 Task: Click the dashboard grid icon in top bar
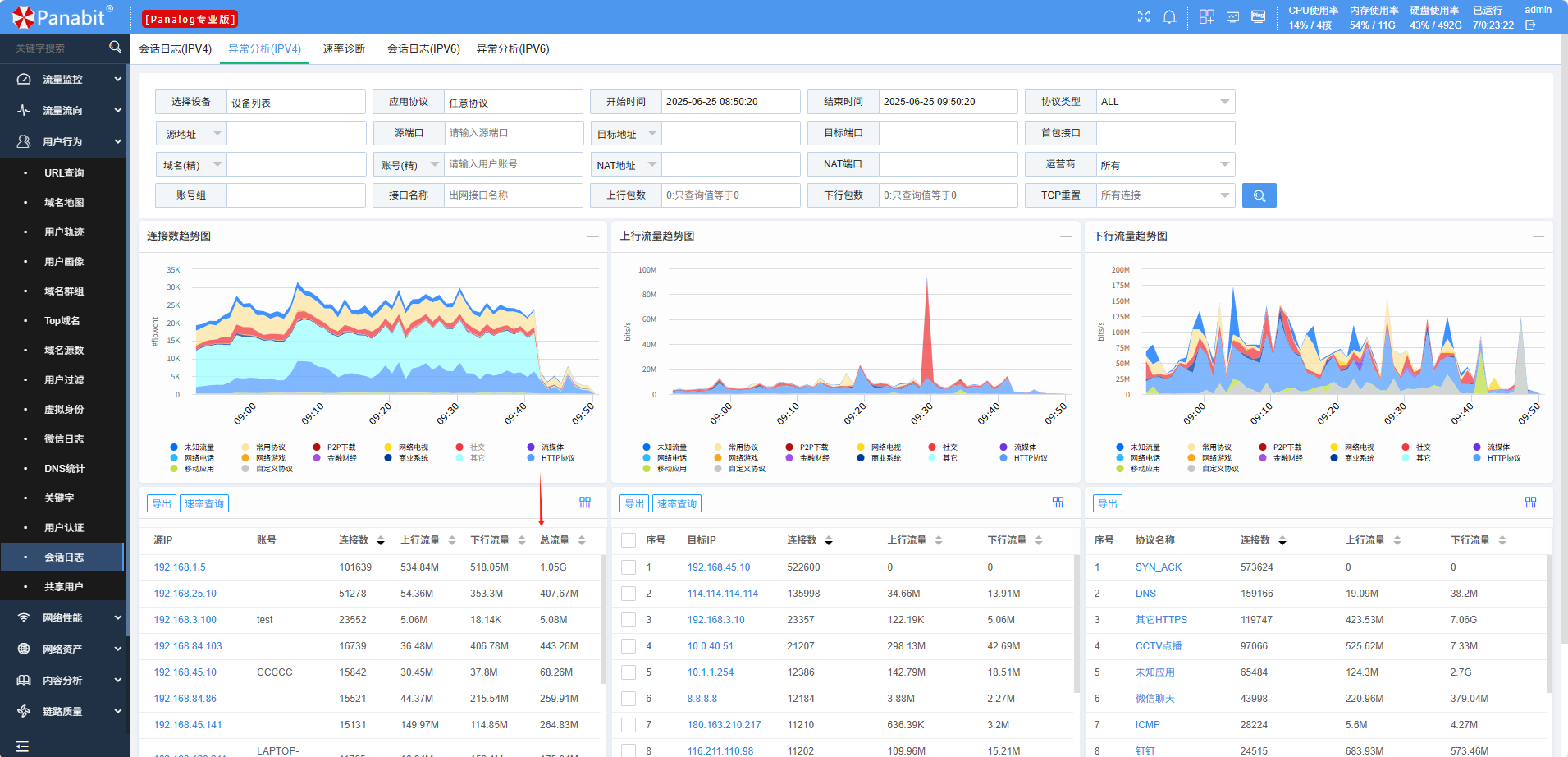pyautogui.click(x=1206, y=16)
